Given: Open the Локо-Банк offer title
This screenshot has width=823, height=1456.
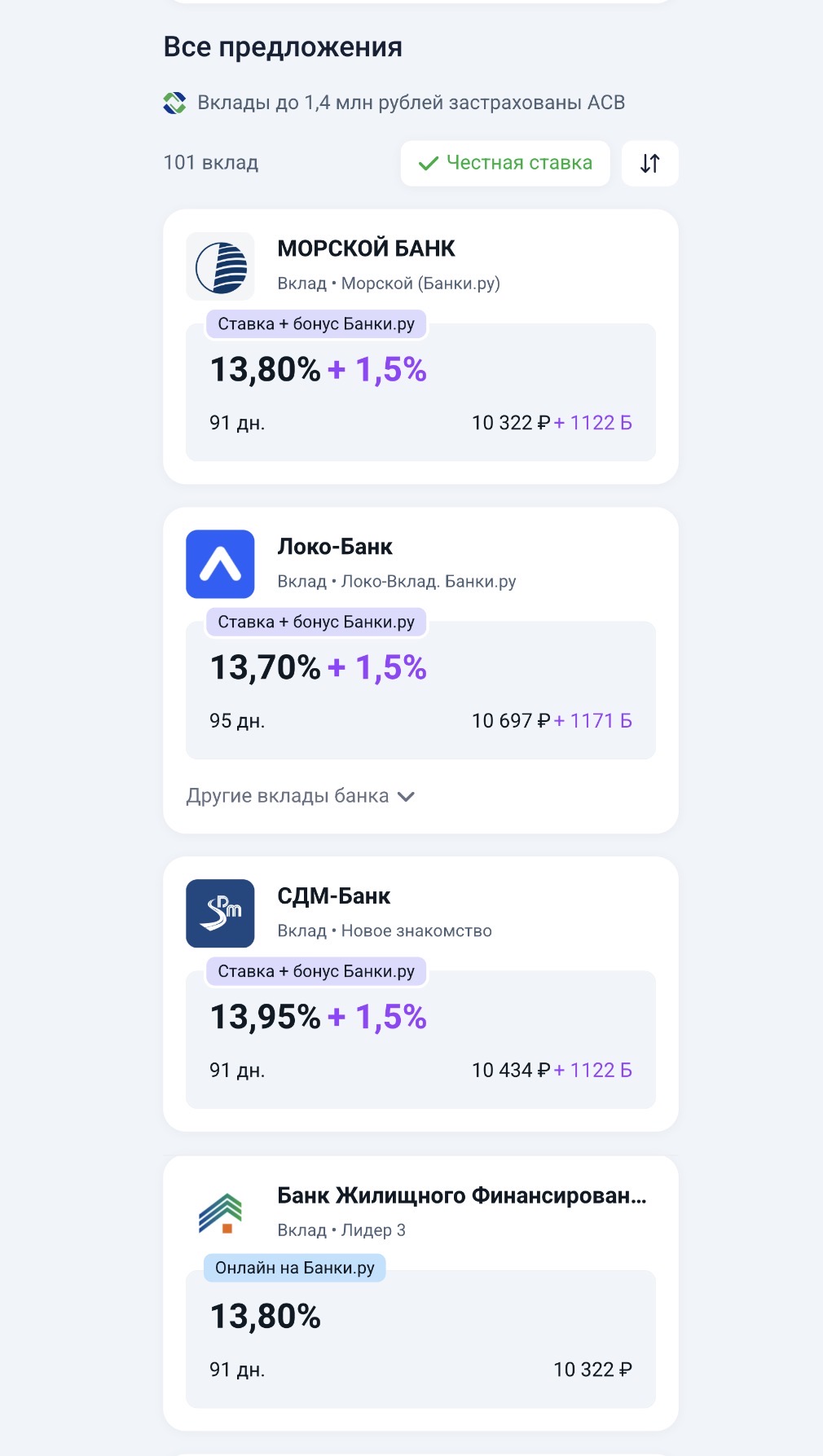Looking at the screenshot, I should pyautogui.click(x=335, y=547).
